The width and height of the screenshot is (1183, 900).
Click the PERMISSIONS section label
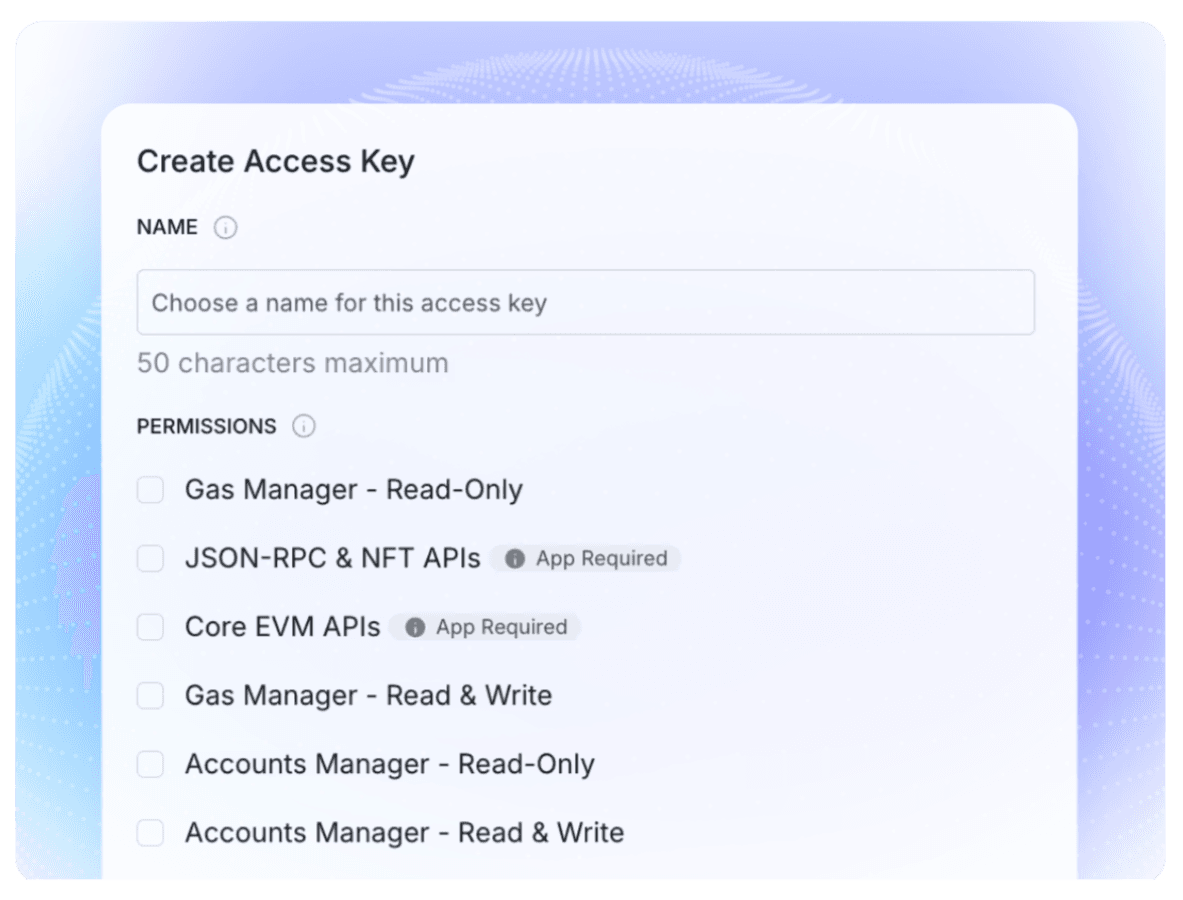tap(206, 427)
